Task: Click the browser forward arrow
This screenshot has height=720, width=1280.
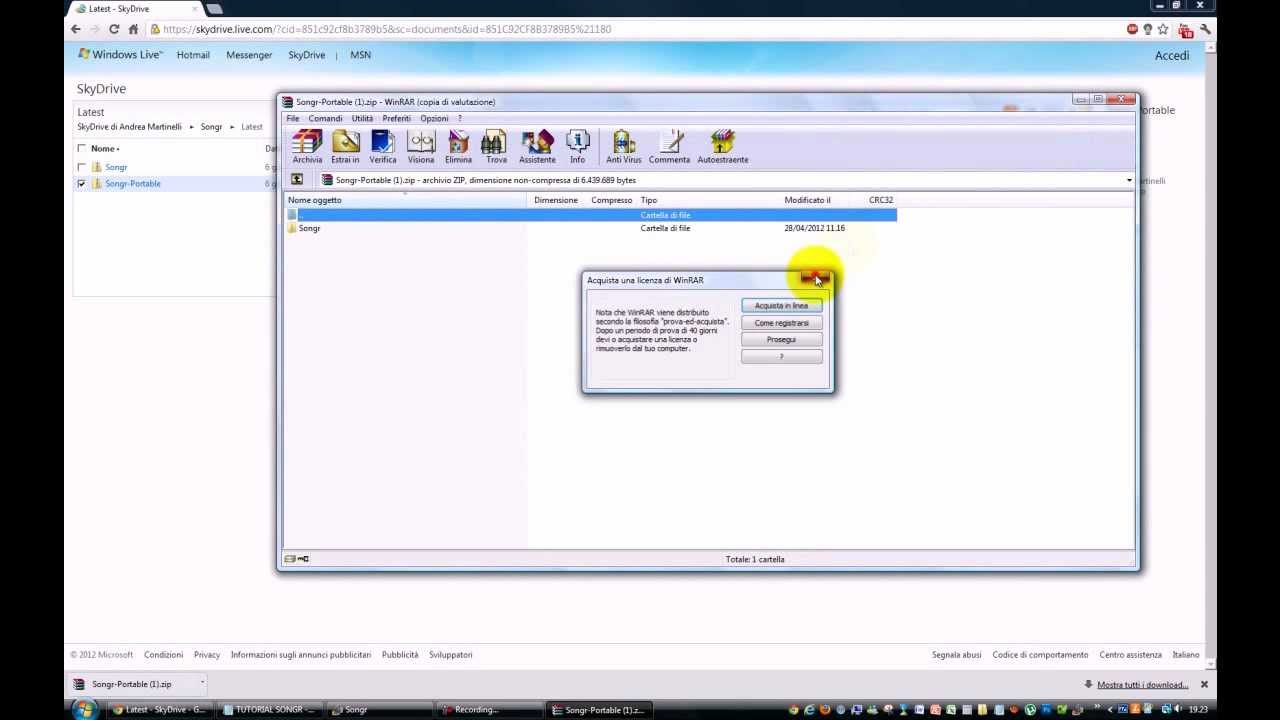Action: click(95, 29)
